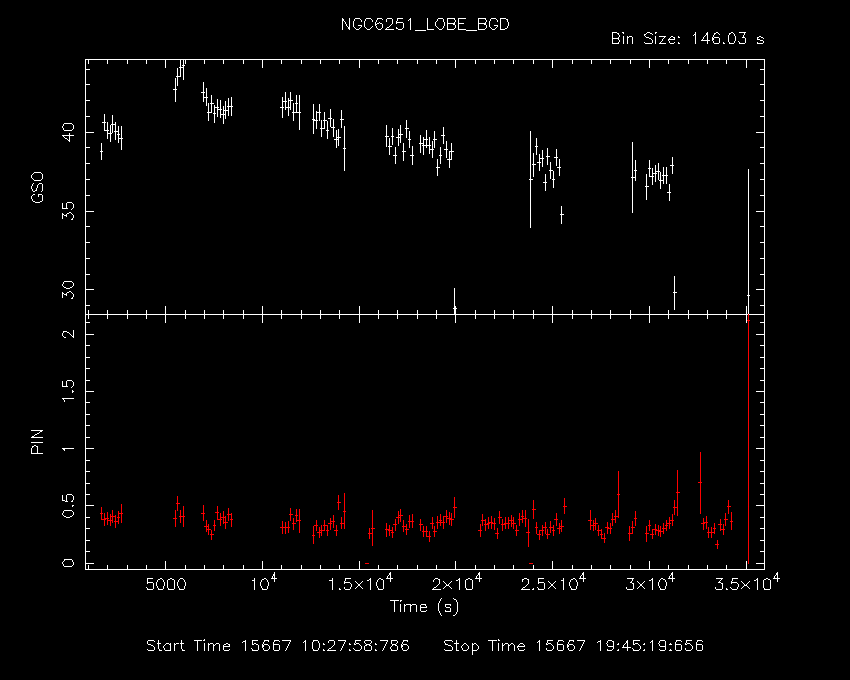Click the GSO axis value 35
Screen dimensions: 850x680
(68, 211)
